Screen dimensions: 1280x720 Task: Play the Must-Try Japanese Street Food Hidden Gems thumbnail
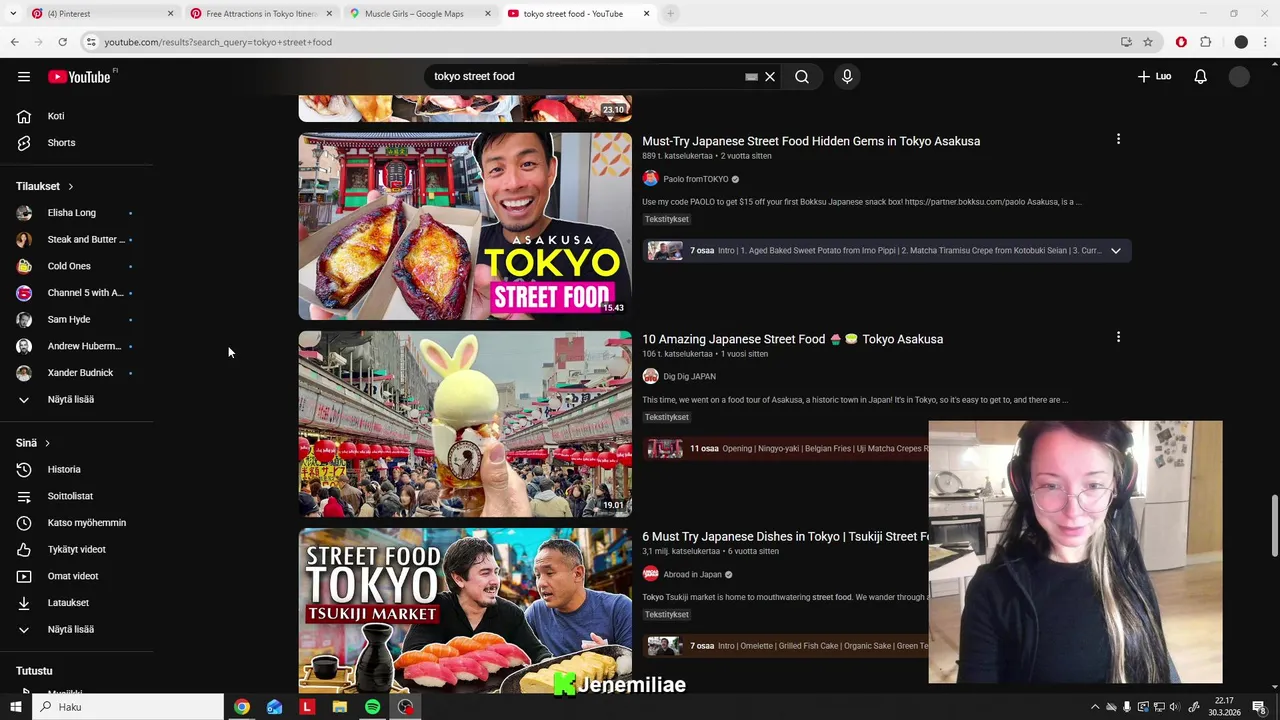click(465, 226)
